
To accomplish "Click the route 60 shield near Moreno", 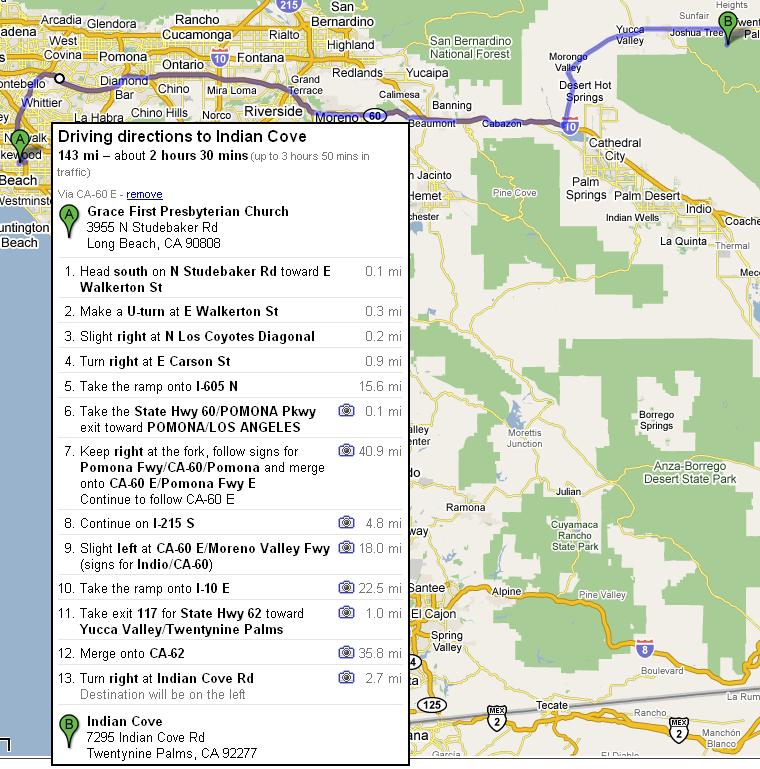I will tap(375, 116).
